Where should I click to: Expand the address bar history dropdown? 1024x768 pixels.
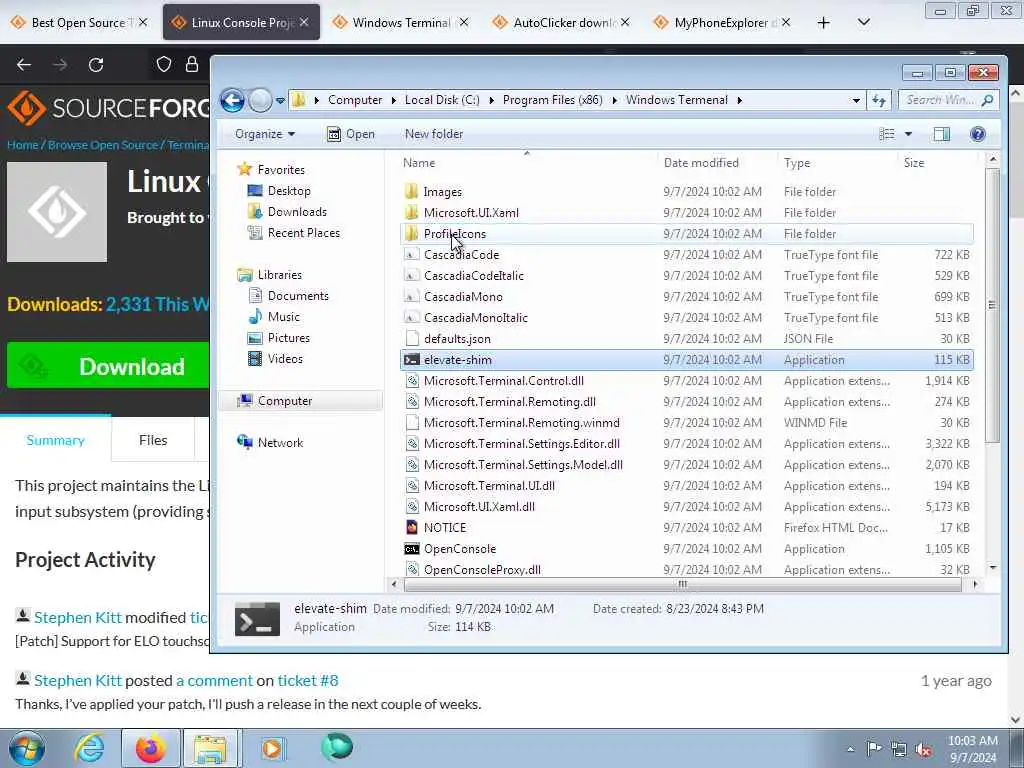[856, 101]
